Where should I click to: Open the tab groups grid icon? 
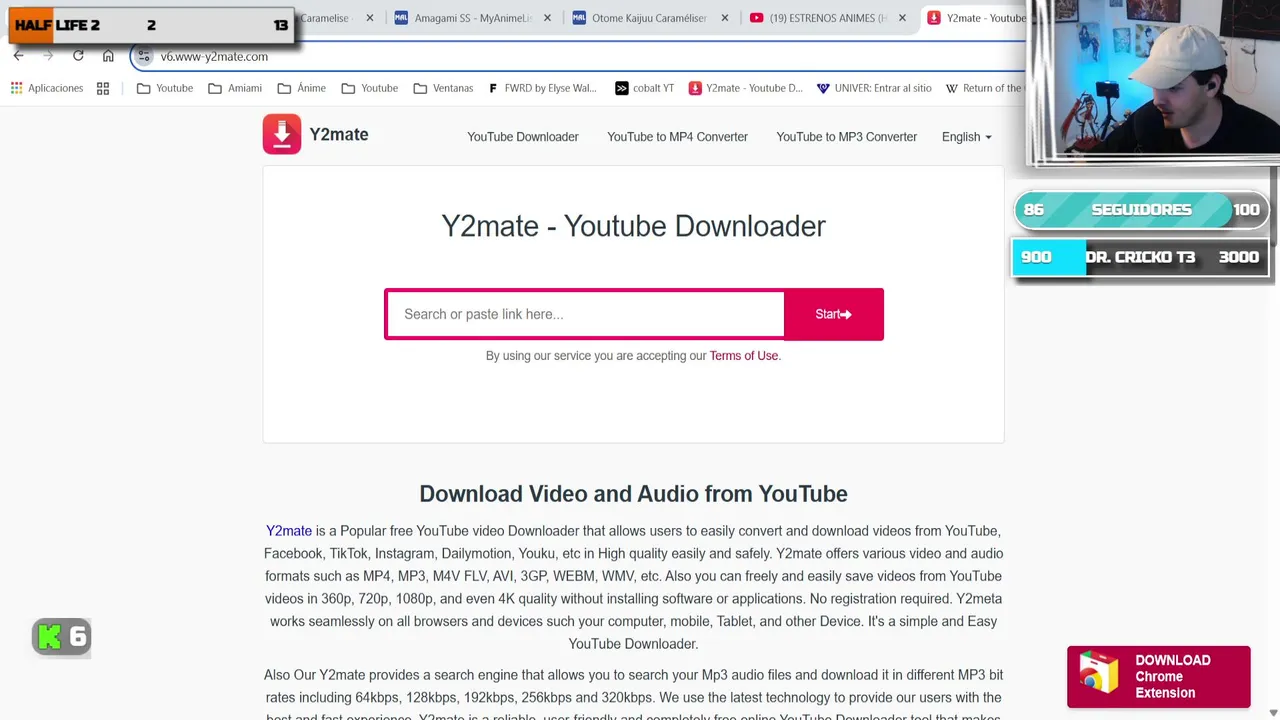tap(103, 88)
